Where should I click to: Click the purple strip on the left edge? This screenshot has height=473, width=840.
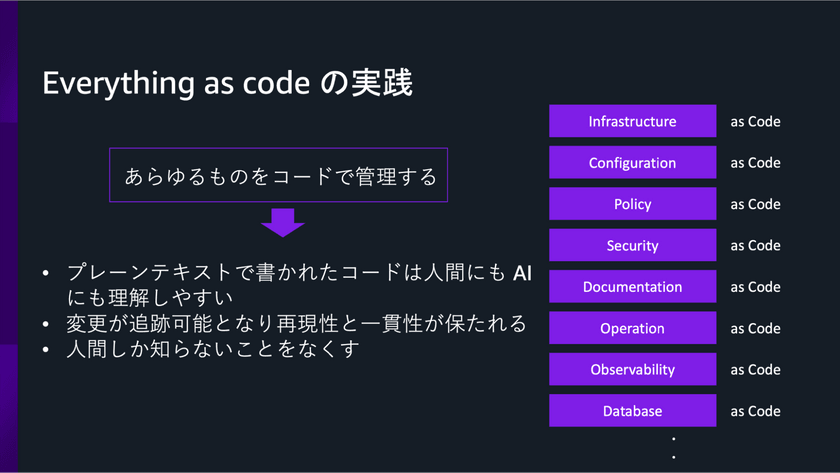8,236
